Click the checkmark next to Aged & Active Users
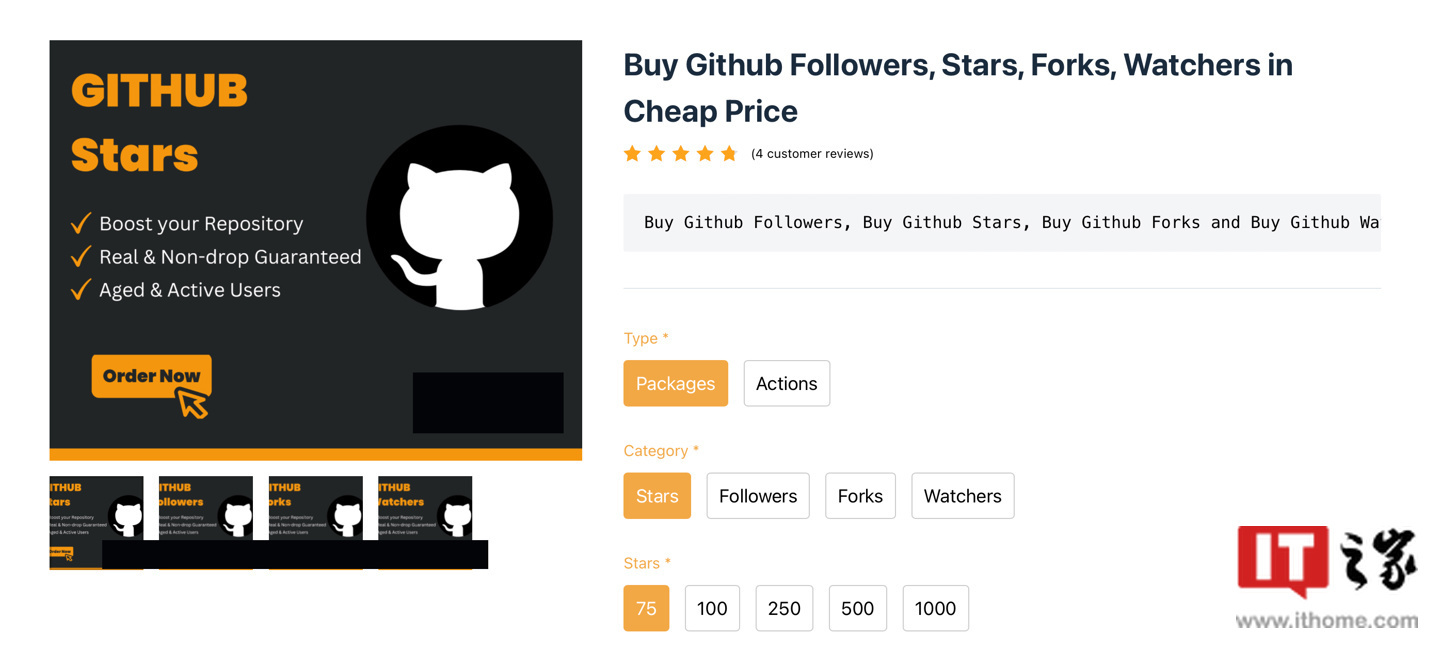This screenshot has width=1440, height=650. point(80,290)
